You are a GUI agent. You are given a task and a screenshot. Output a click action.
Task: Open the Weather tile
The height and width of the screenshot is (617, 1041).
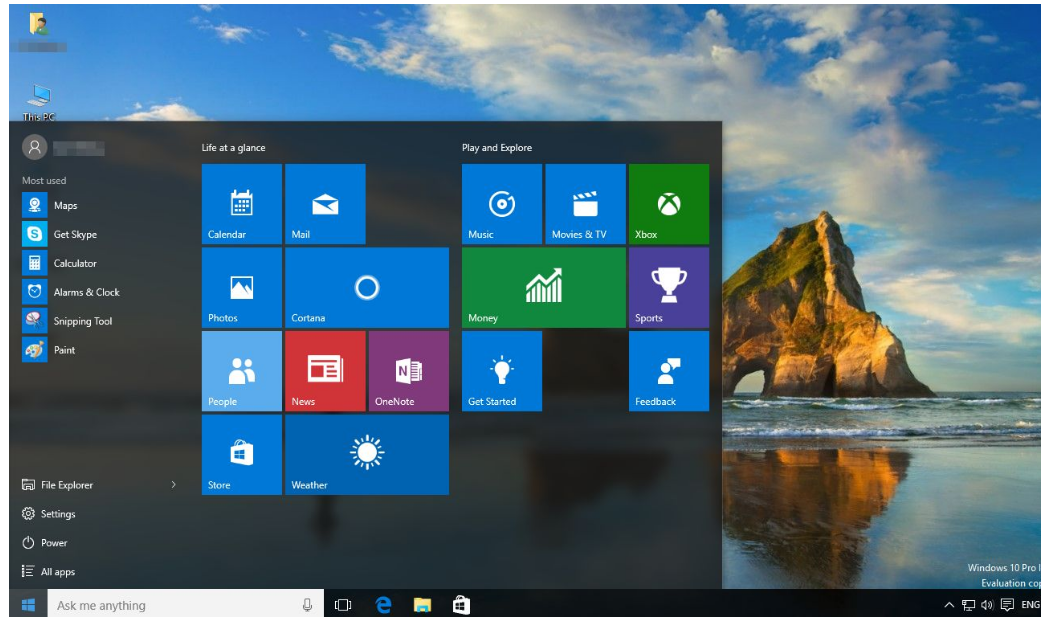tap(367, 455)
